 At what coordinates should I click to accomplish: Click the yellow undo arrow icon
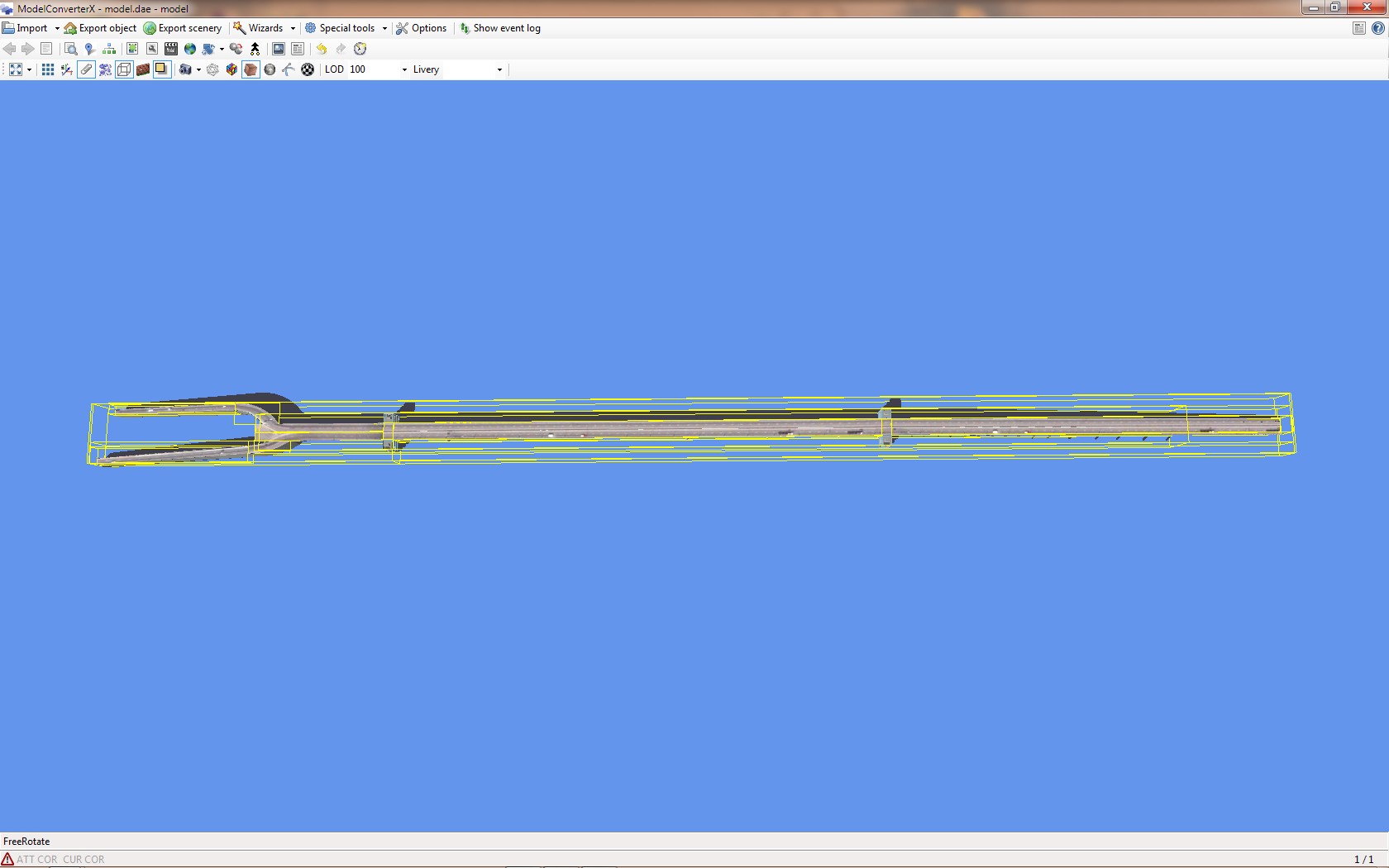tap(322, 49)
